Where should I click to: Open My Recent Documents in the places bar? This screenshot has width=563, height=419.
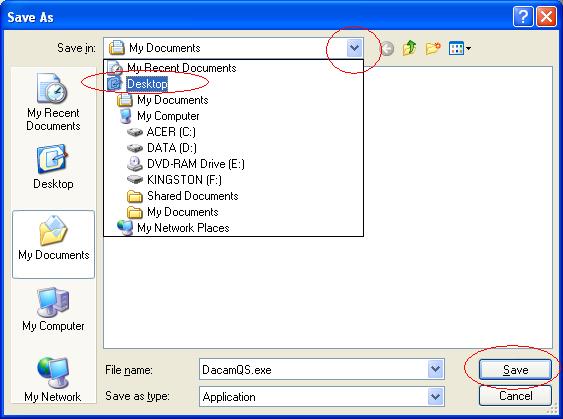(53, 102)
